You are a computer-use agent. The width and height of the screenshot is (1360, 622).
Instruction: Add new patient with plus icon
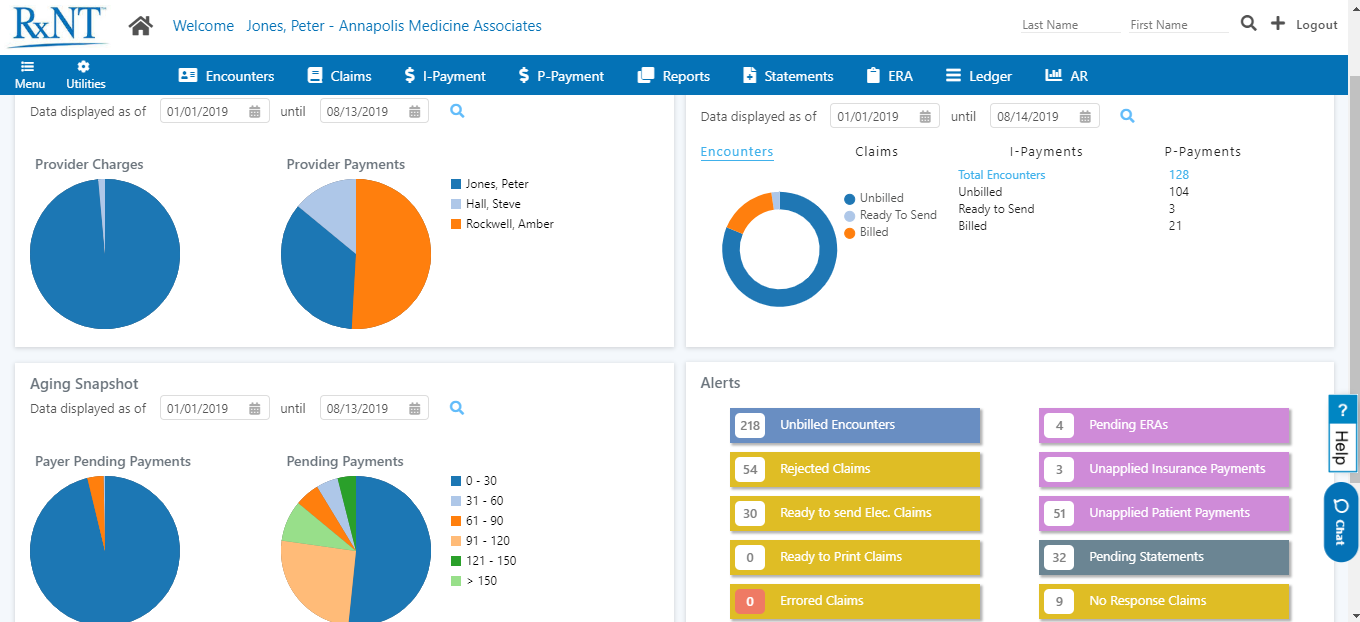tap(1277, 24)
